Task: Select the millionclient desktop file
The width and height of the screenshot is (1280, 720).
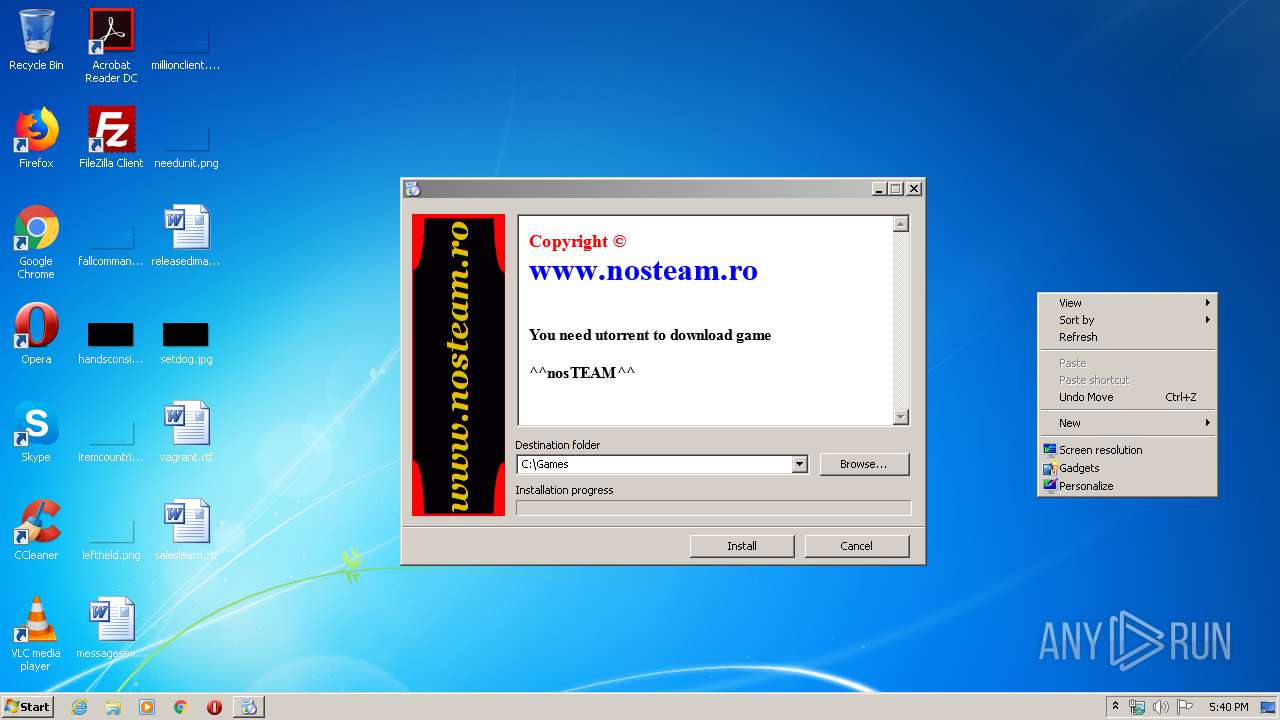Action: pyautogui.click(x=186, y=40)
